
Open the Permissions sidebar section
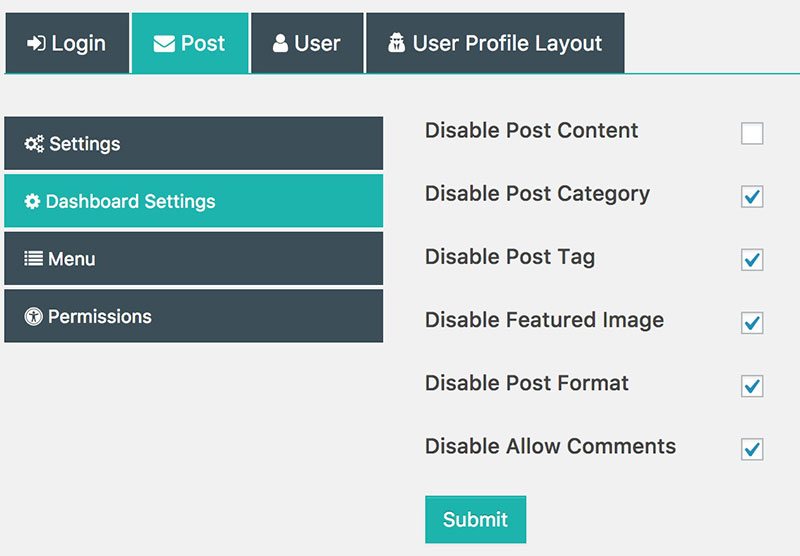[193, 317]
